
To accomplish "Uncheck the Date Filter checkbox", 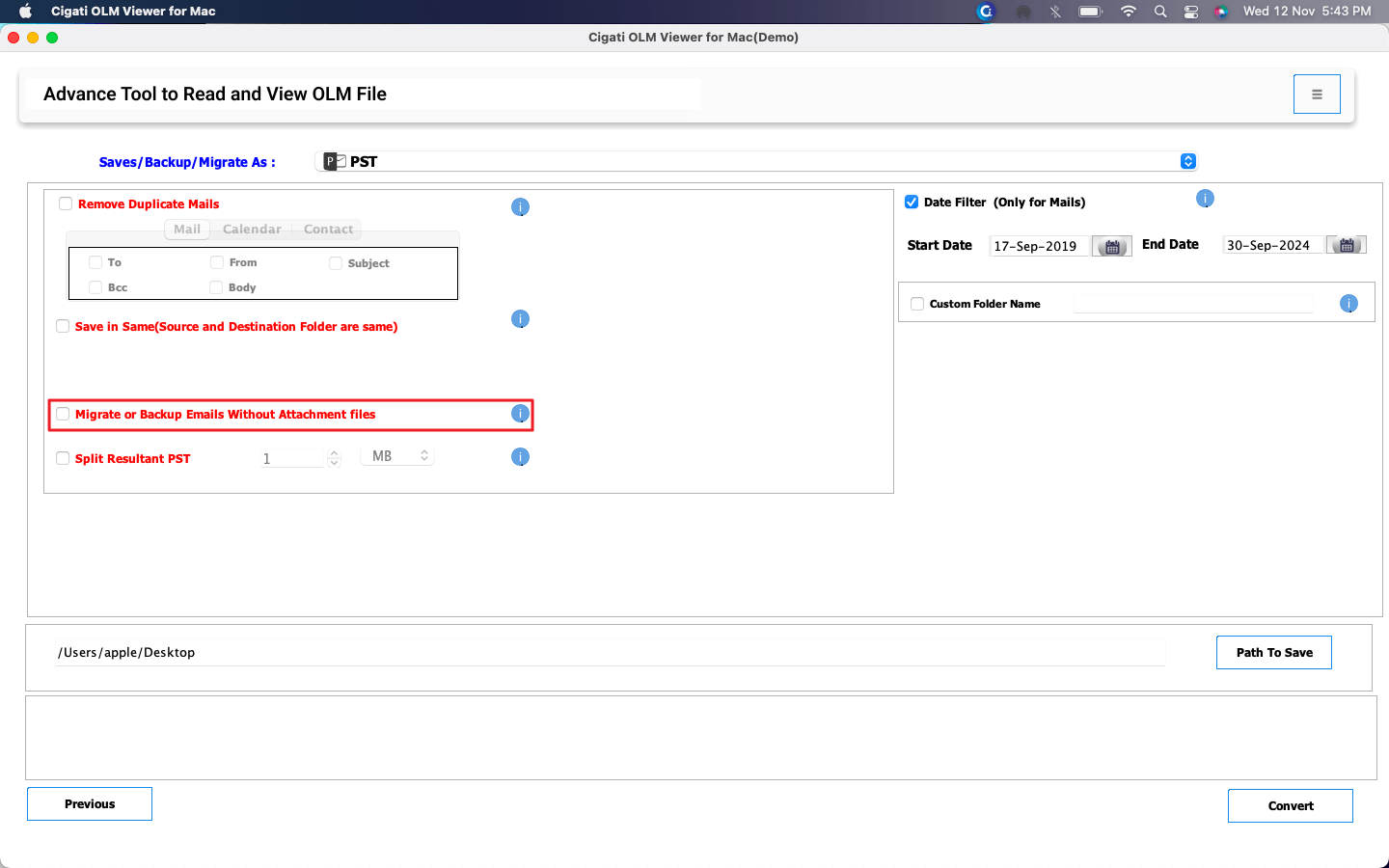I will tap(912, 202).
